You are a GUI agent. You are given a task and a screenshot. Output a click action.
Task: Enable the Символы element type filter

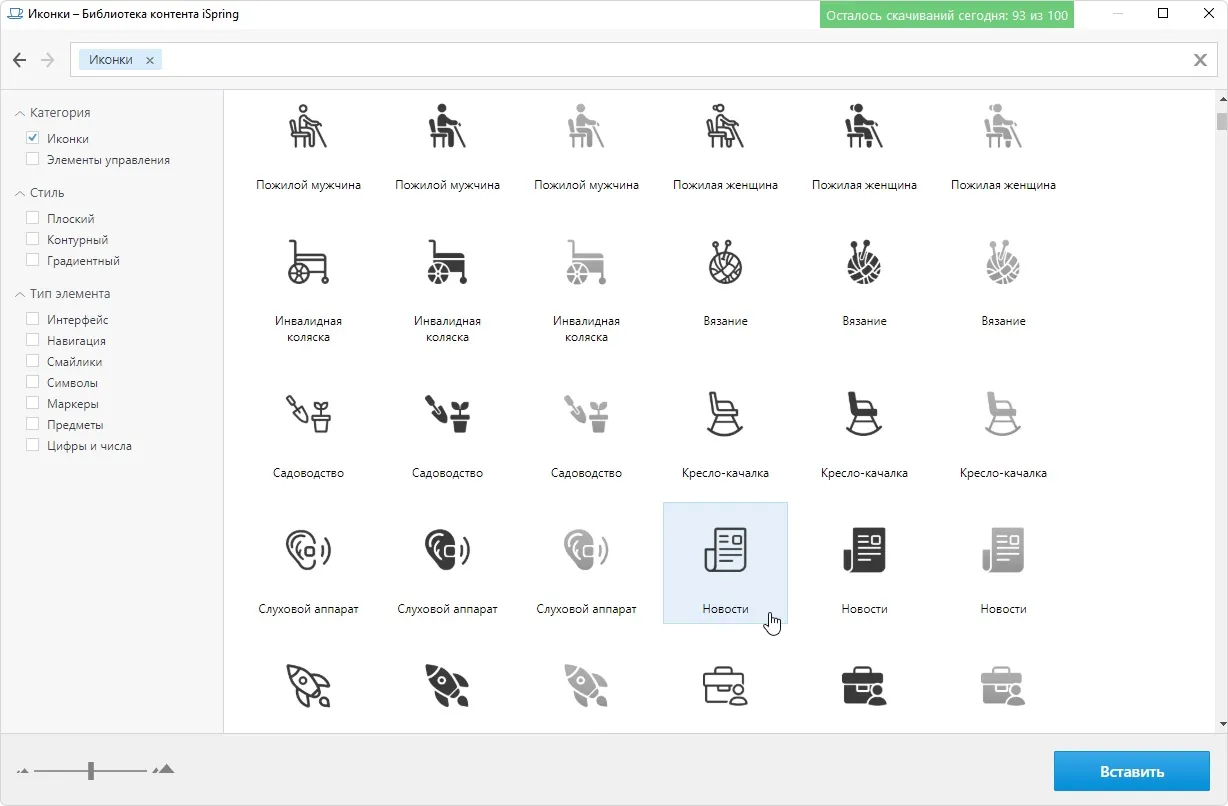33,382
